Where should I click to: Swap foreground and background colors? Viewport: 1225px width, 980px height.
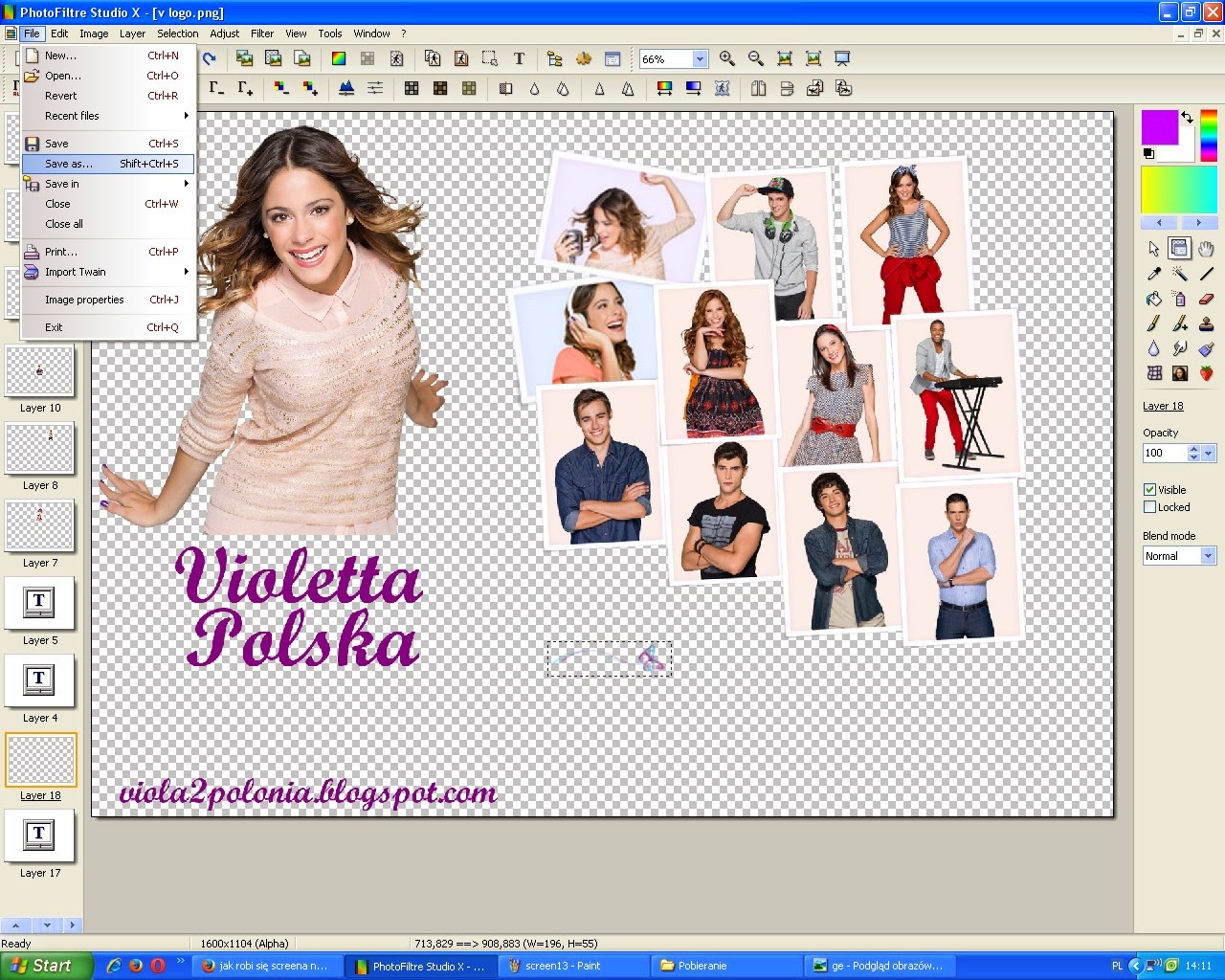point(1187,117)
